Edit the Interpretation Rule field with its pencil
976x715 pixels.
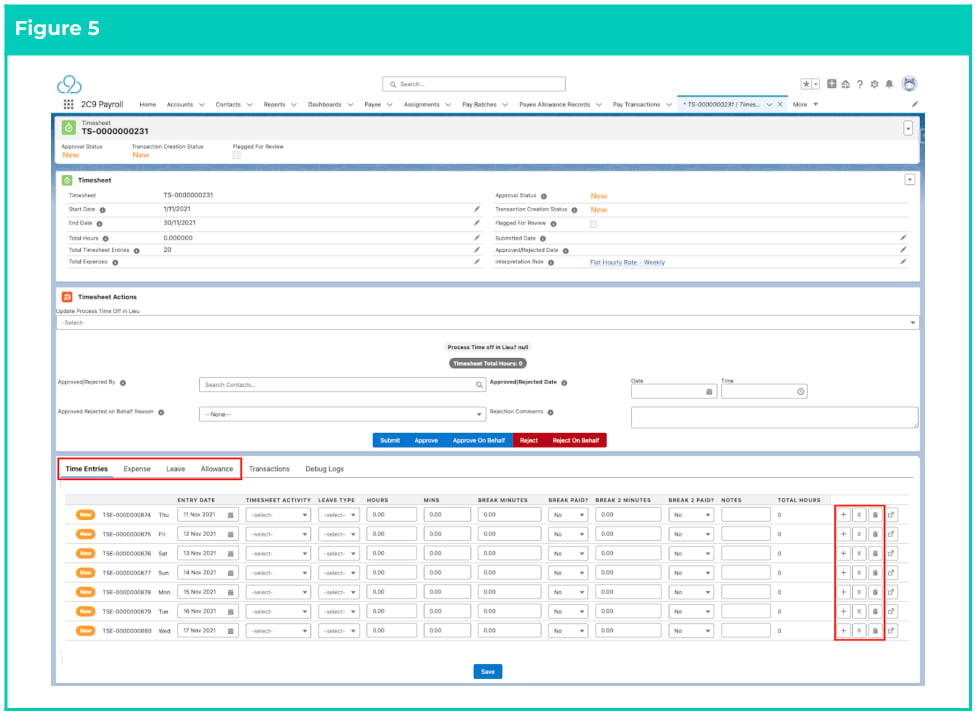click(903, 262)
